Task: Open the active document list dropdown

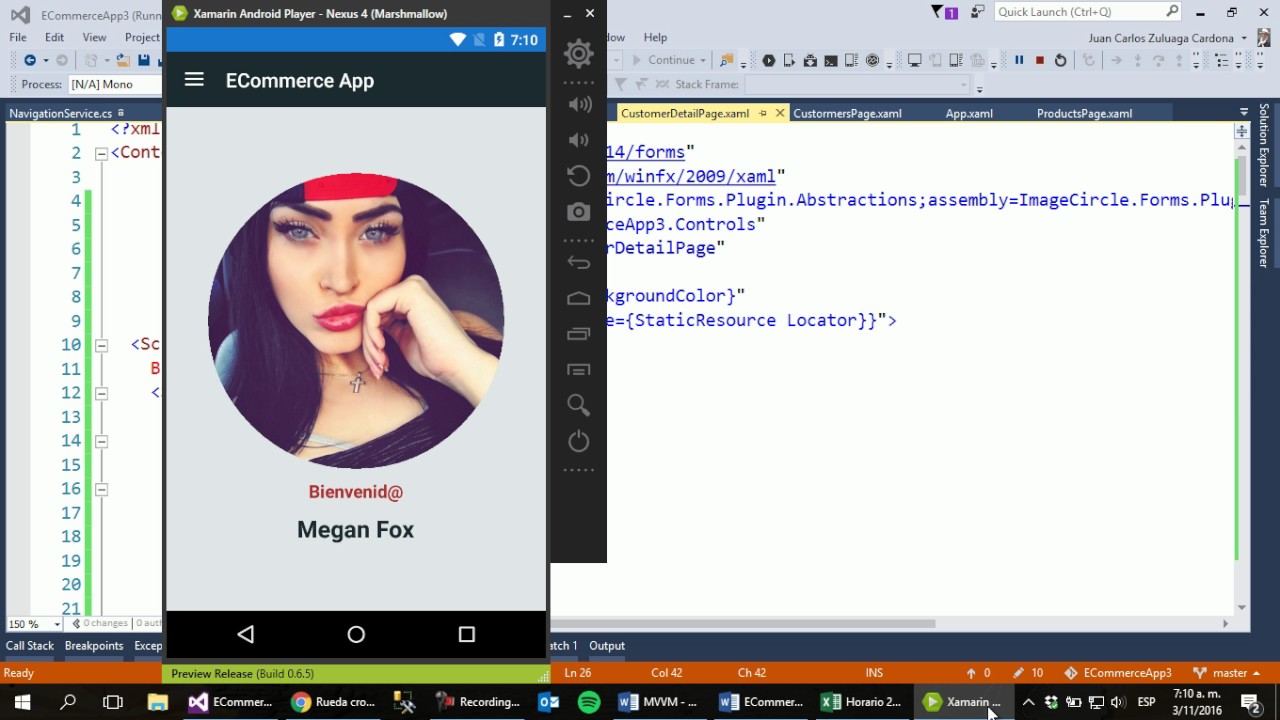Action: coord(1244,113)
